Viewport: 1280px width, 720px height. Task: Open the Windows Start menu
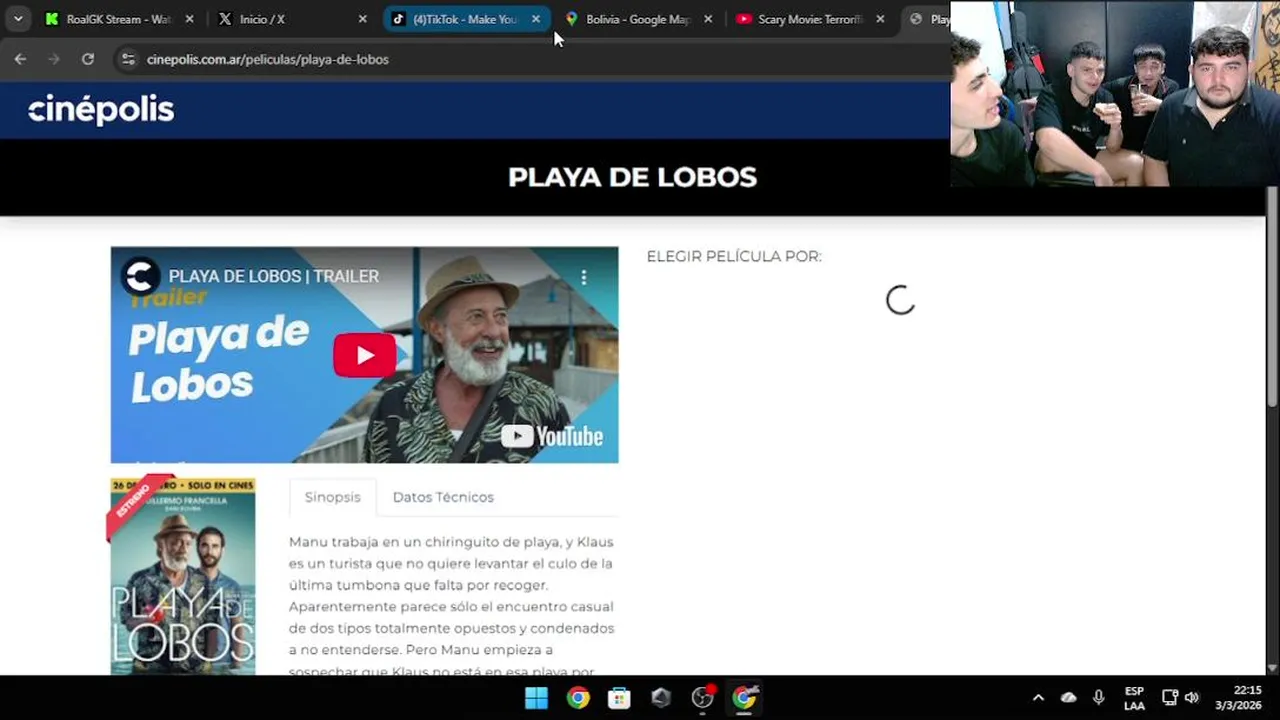tap(536, 698)
